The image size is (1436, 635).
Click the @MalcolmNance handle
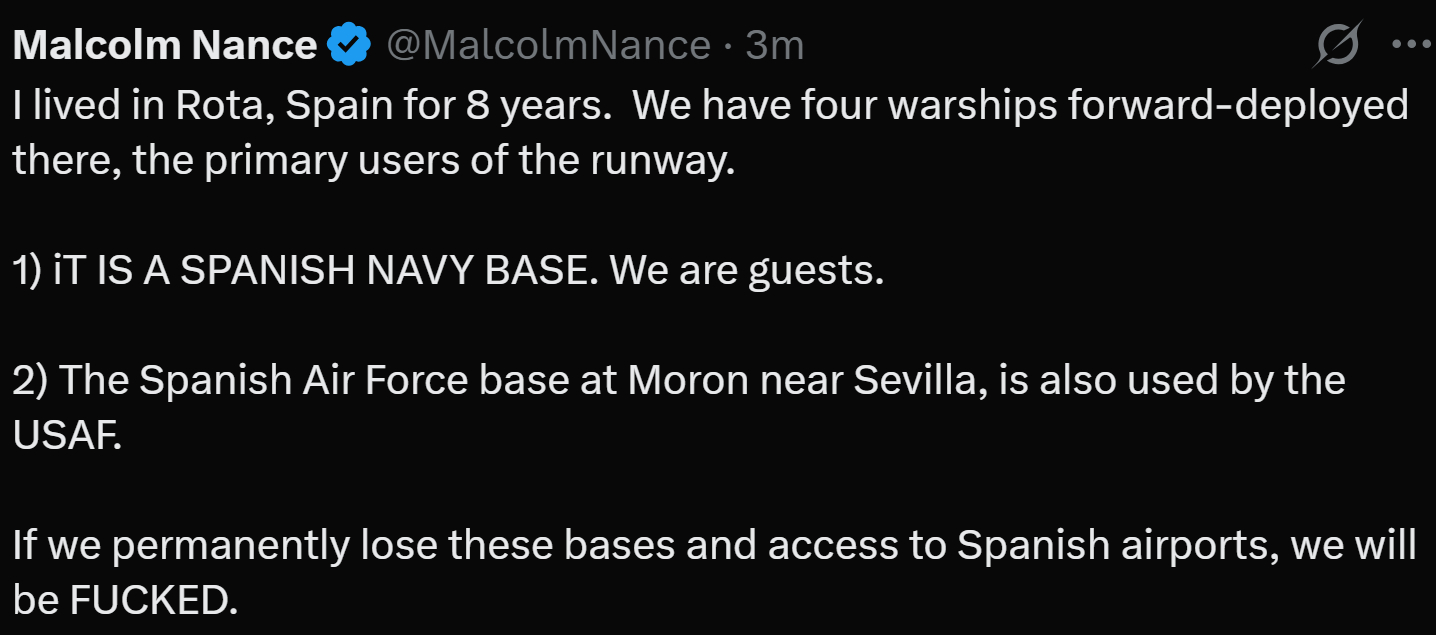(548, 46)
